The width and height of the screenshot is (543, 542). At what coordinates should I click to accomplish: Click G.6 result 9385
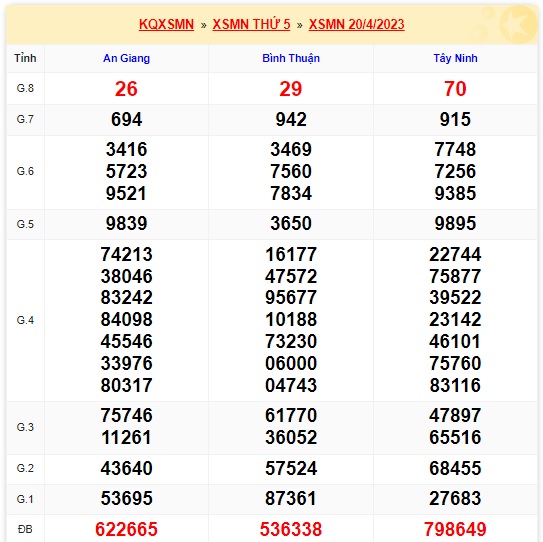tap(455, 193)
